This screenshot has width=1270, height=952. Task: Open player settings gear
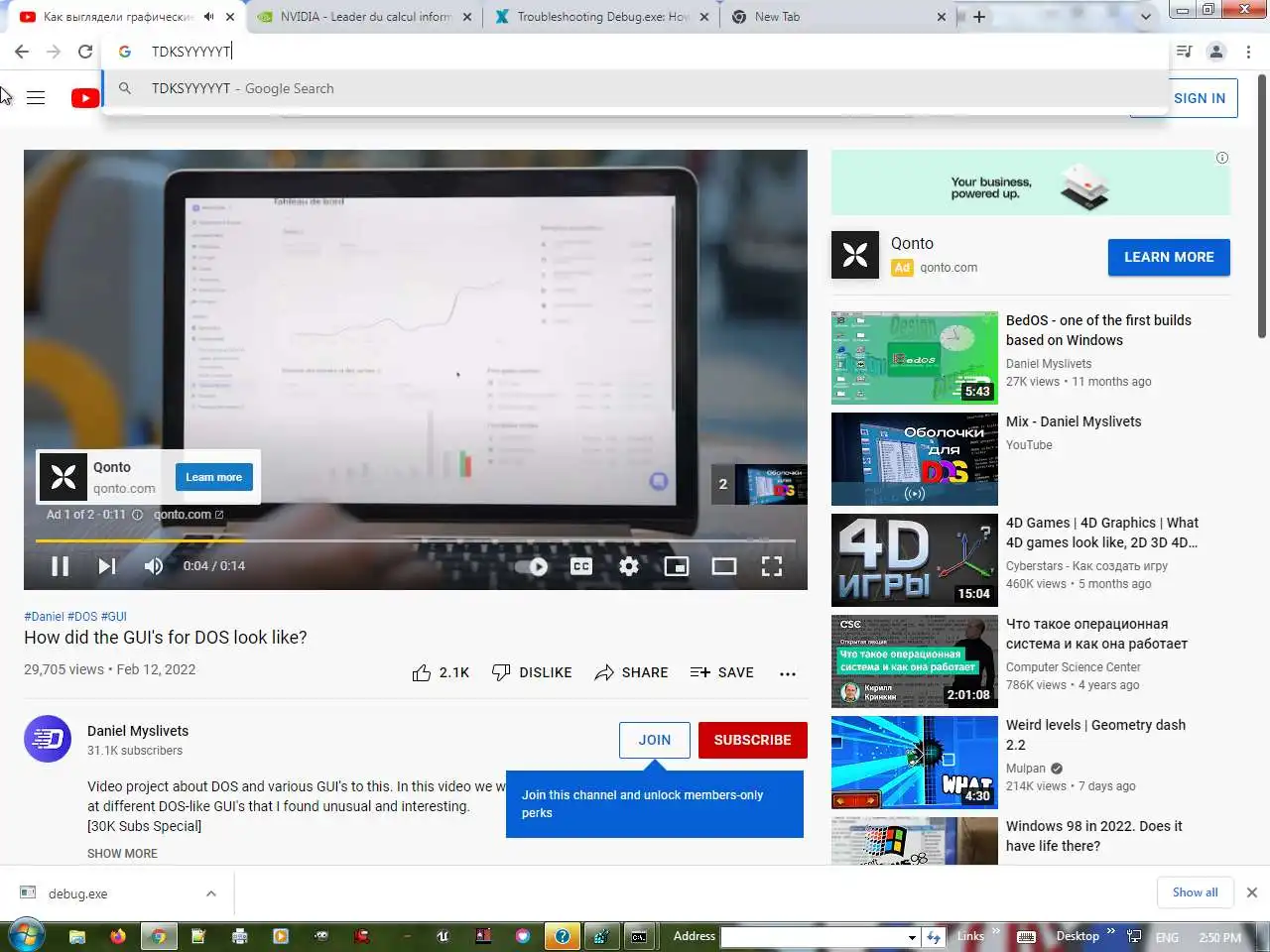(629, 566)
